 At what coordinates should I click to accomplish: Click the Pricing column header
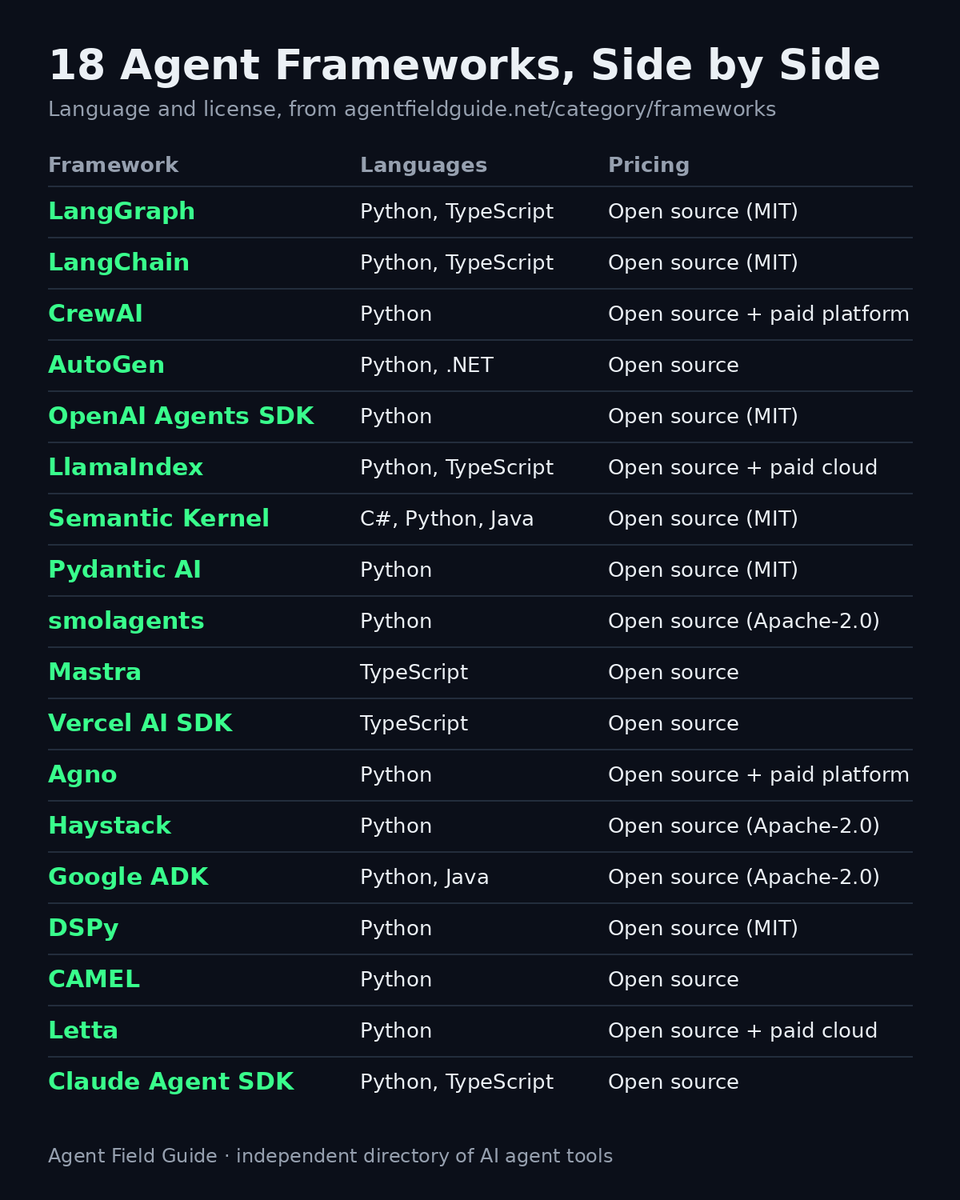(x=648, y=166)
